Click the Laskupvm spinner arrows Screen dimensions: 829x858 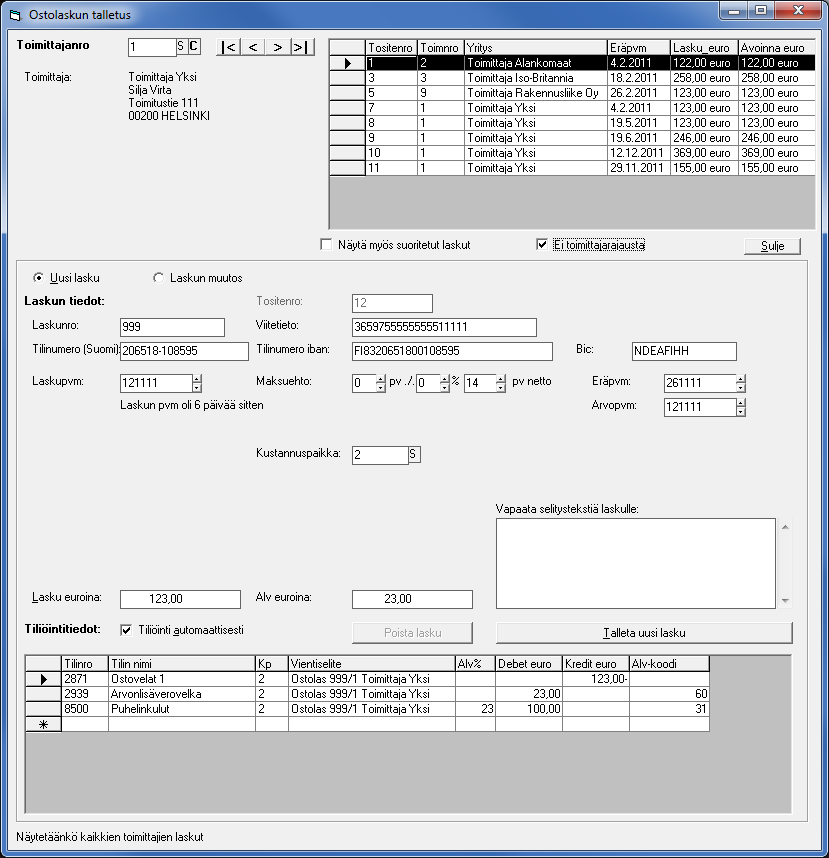click(x=197, y=383)
